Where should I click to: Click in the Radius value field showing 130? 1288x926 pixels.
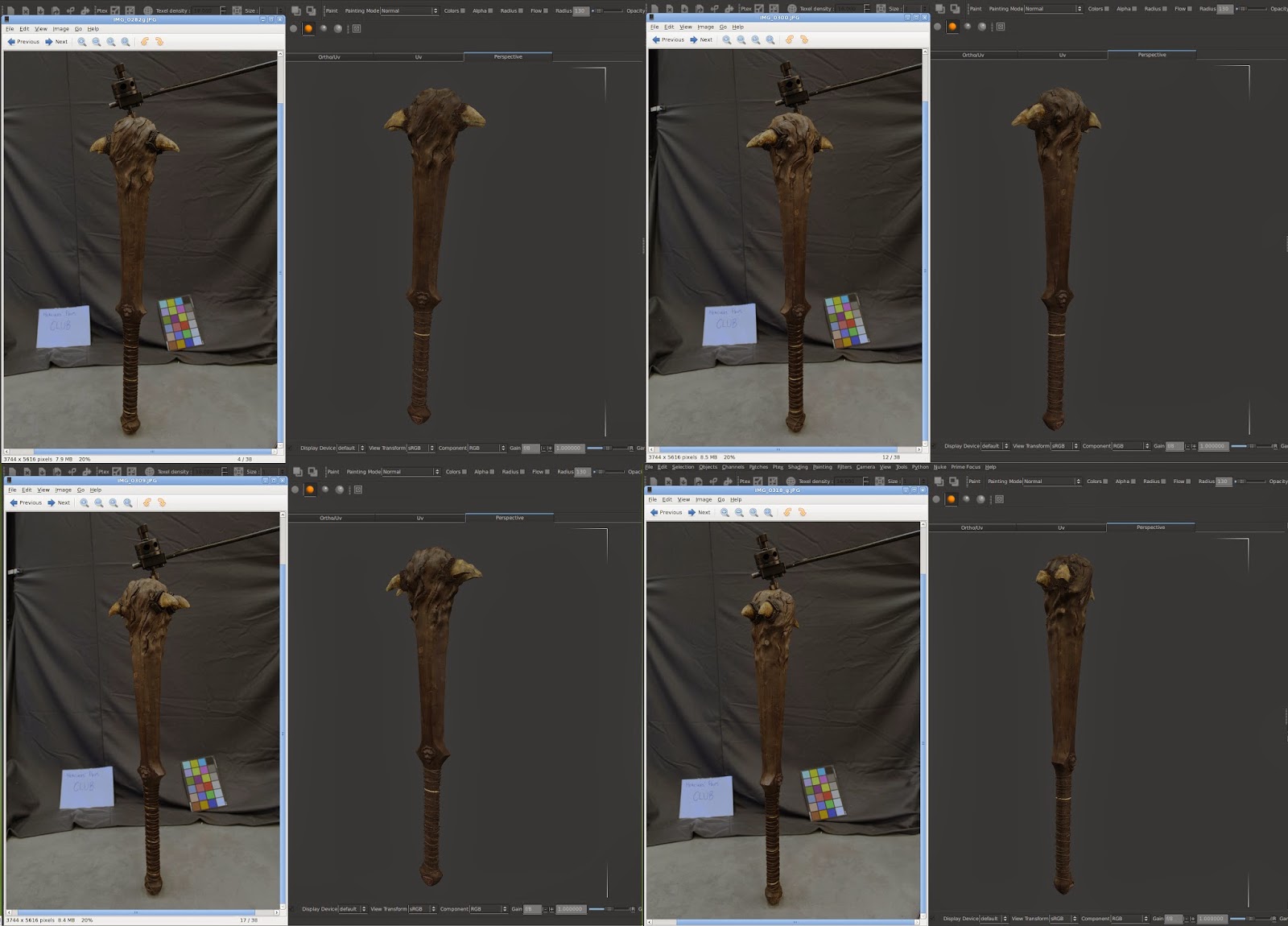(580, 10)
